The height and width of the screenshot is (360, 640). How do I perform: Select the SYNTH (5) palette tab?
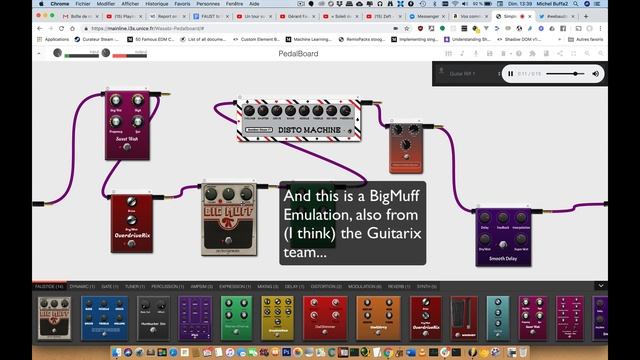pyautogui.click(x=427, y=287)
